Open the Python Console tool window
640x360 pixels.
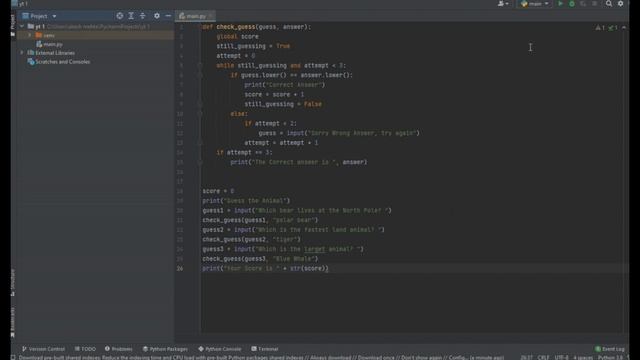[x=220, y=349]
